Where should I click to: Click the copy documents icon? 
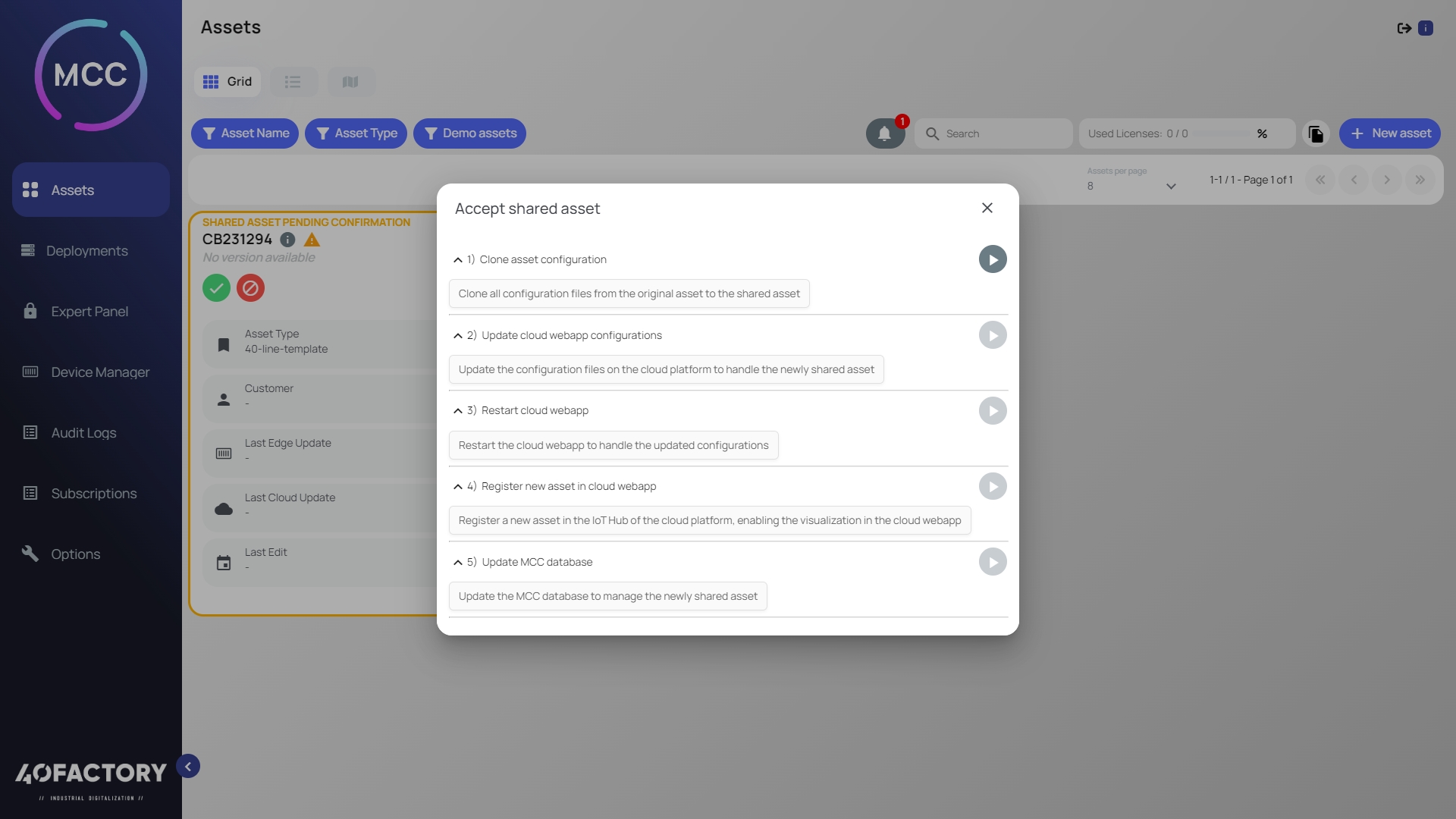[1316, 133]
